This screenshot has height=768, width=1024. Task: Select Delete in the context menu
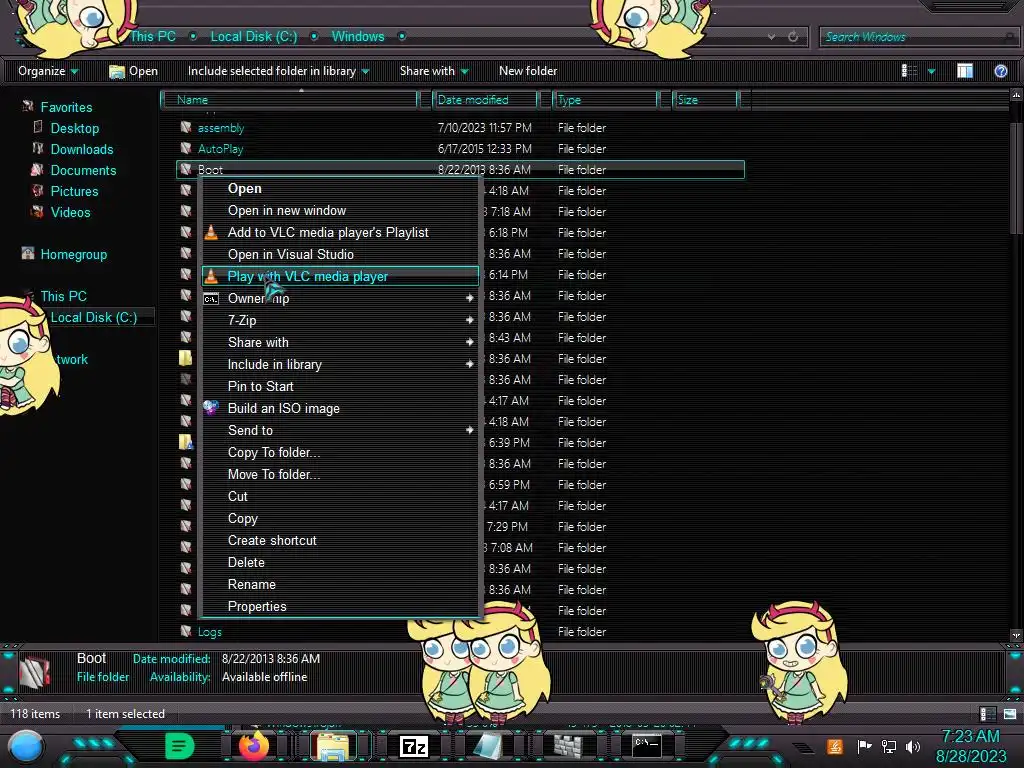pyautogui.click(x=340, y=562)
